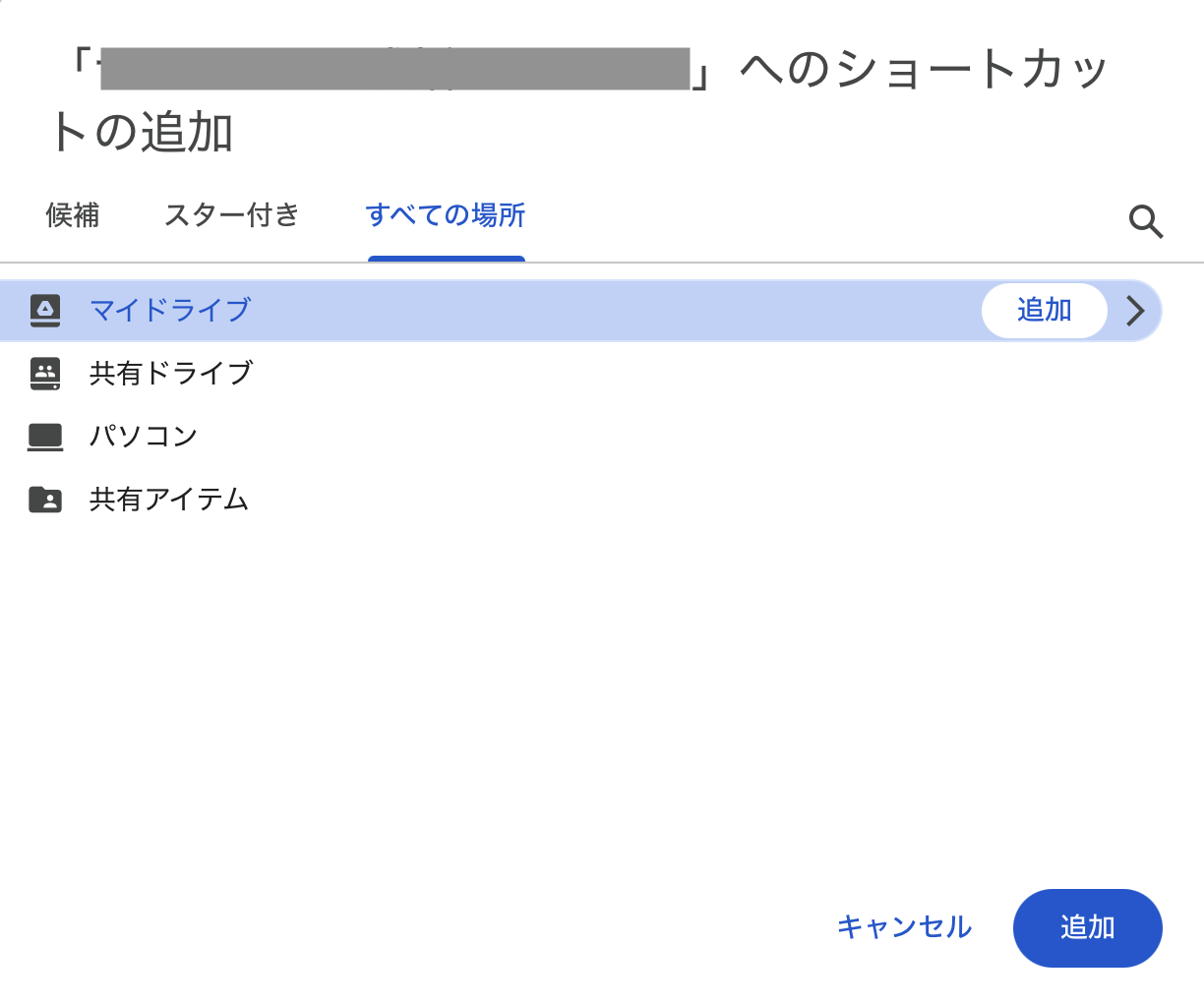The height and width of the screenshot is (1005, 1204).
Task: Click the Shared Drives (共有ドライブ) icon
Action: pyautogui.click(x=45, y=374)
